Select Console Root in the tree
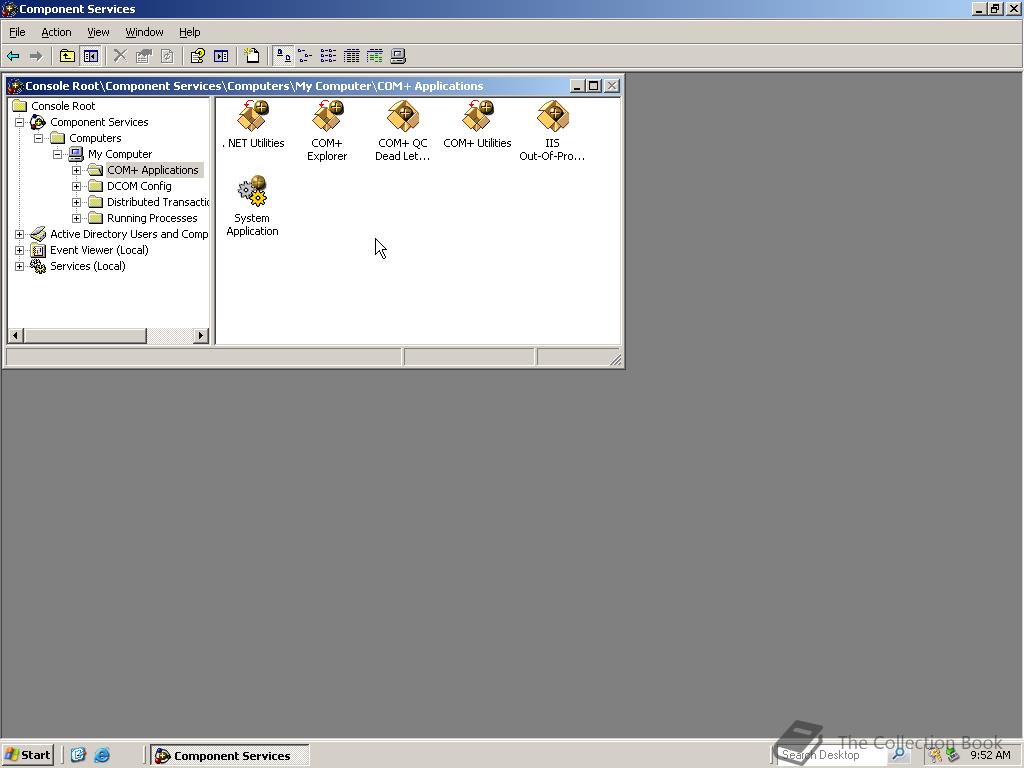 click(x=63, y=106)
